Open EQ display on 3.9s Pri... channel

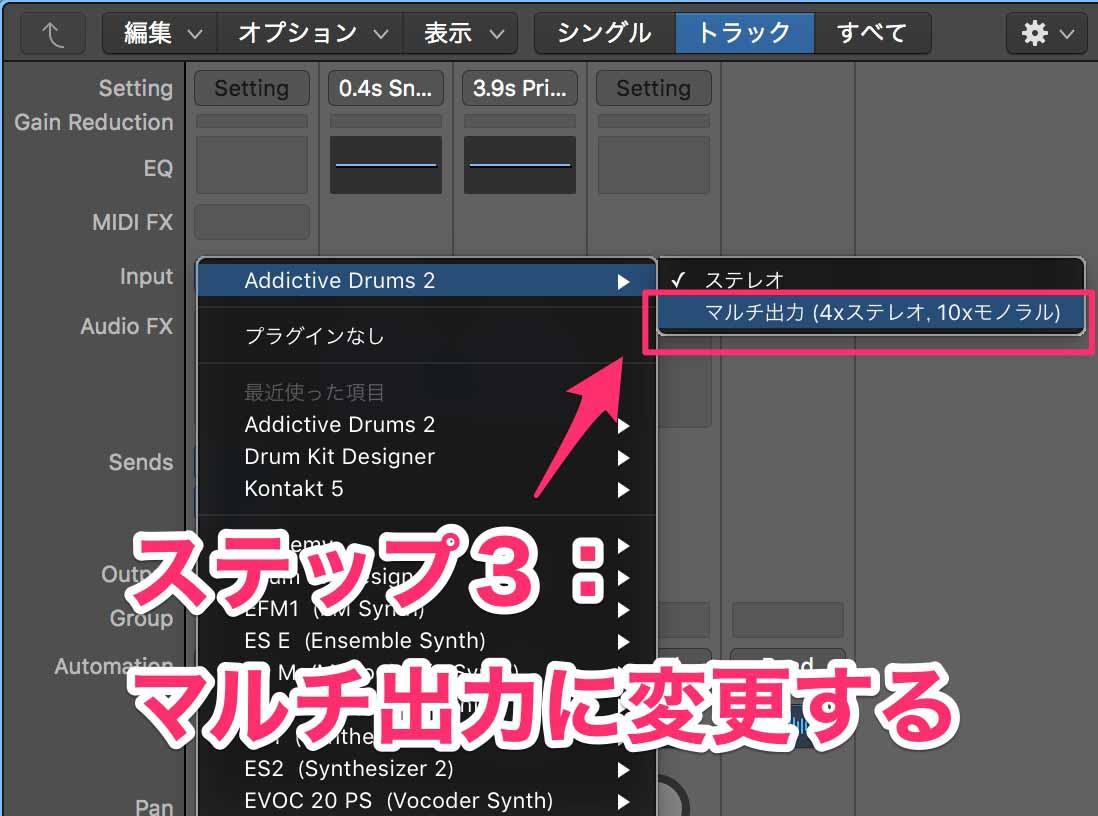coord(520,165)
